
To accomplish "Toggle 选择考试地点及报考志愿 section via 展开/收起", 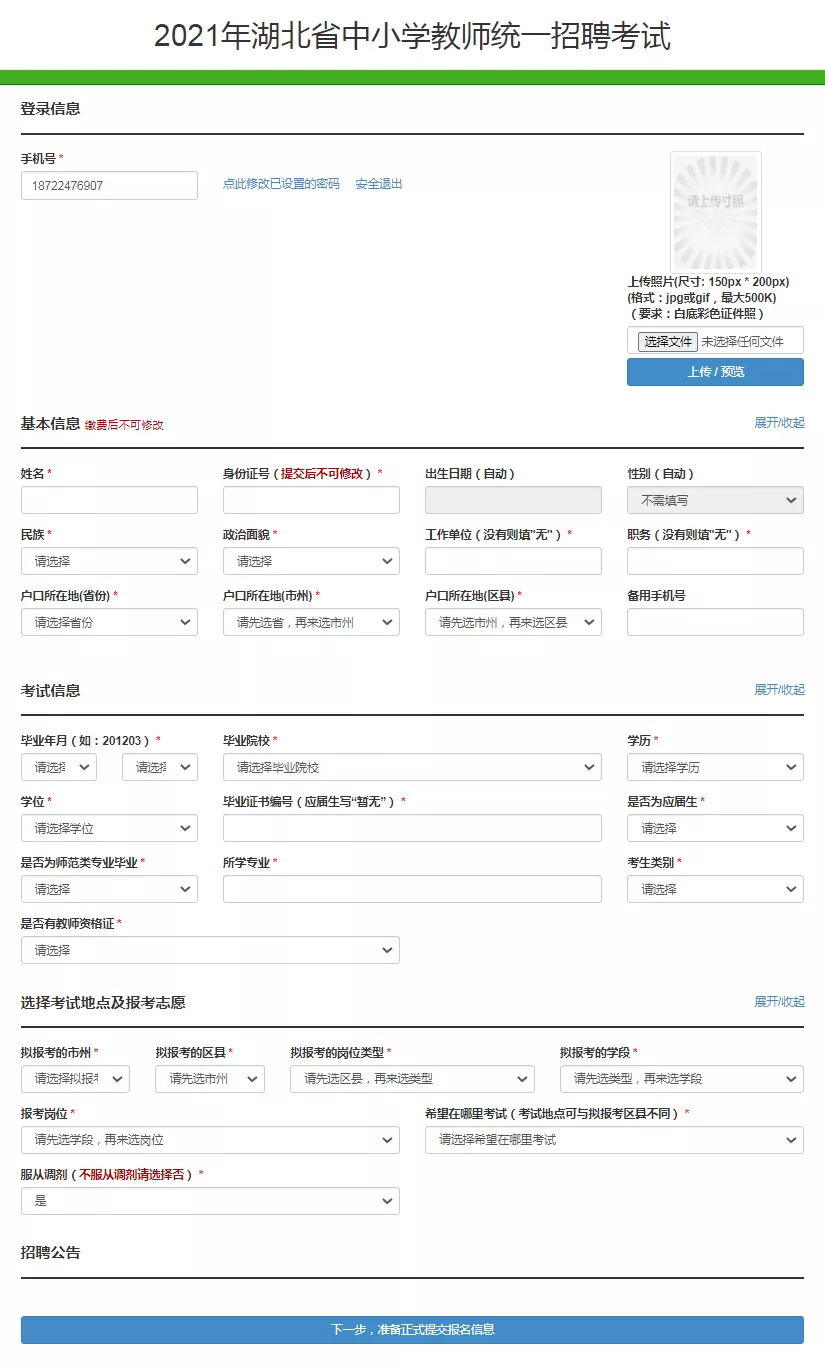I will [779, 1002].
